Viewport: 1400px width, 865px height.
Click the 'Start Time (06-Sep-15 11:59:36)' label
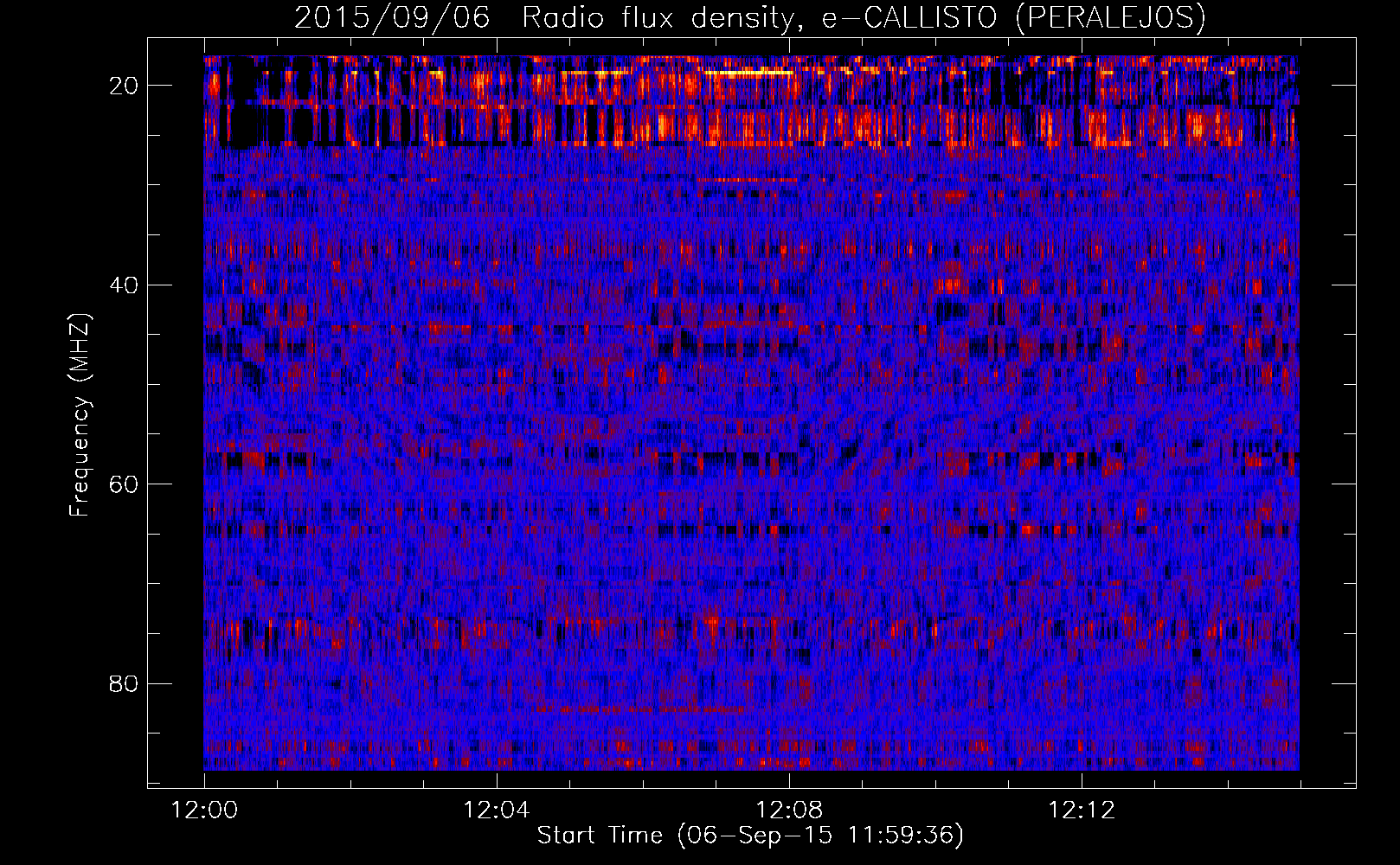750,836
